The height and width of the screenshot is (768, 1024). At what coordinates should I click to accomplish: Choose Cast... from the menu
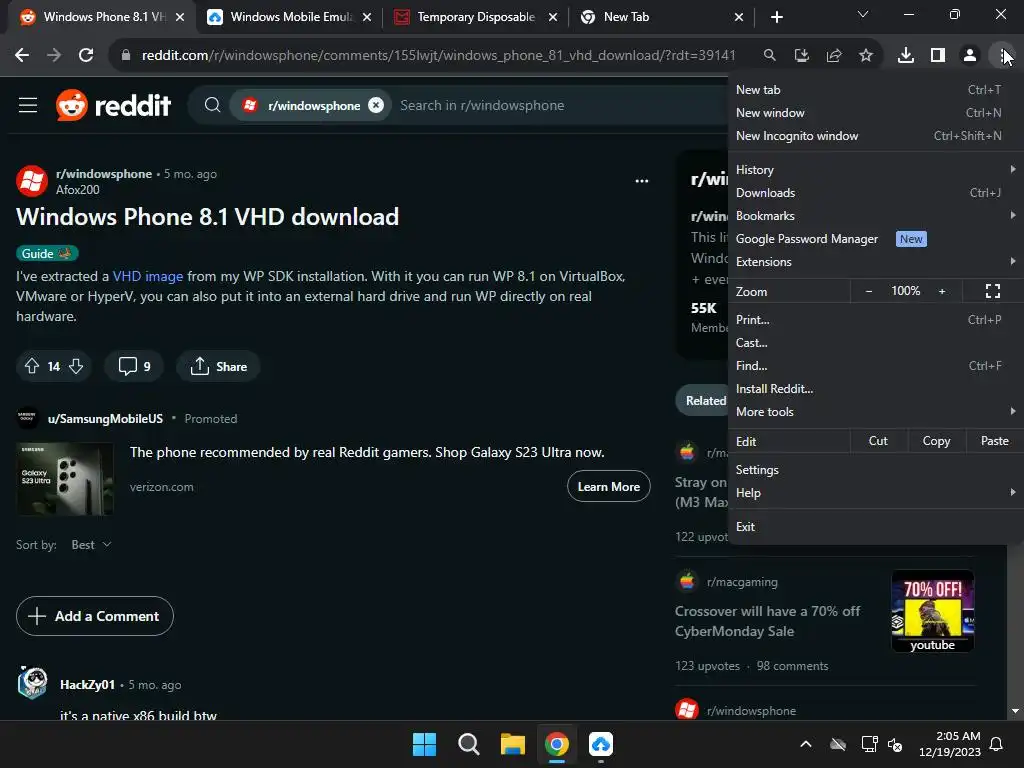coord(874,343)
